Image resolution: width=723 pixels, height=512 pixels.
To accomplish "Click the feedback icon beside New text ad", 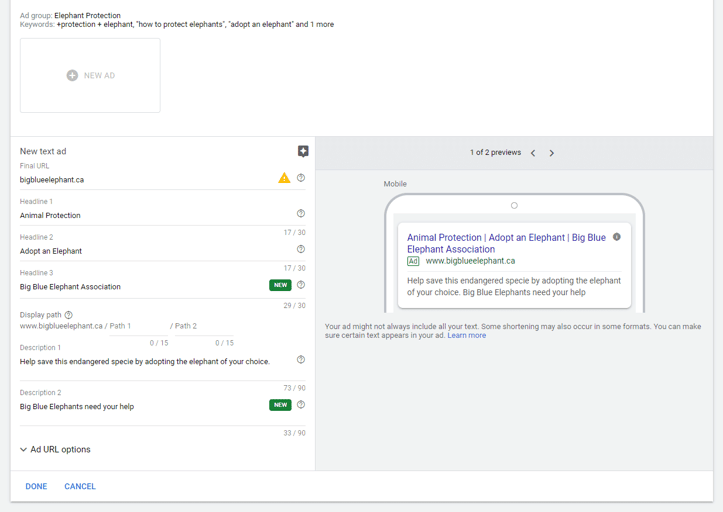I will click(303, 151).
